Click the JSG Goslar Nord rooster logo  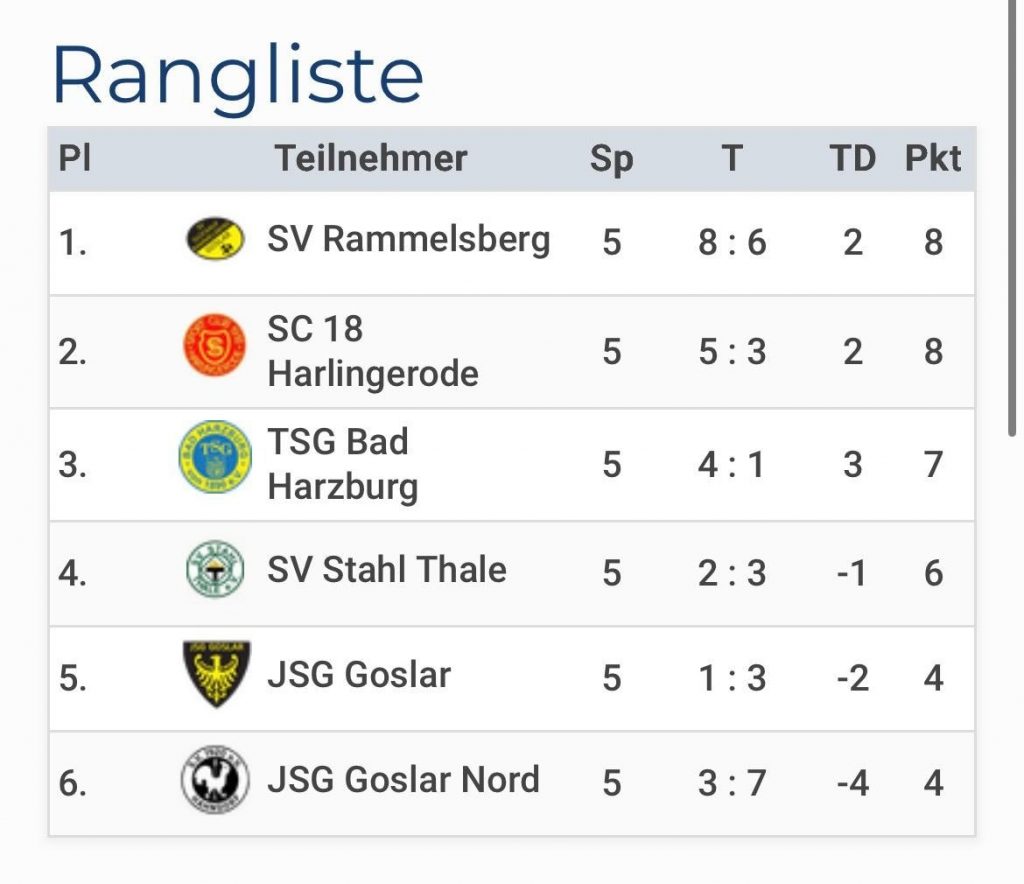215,779
